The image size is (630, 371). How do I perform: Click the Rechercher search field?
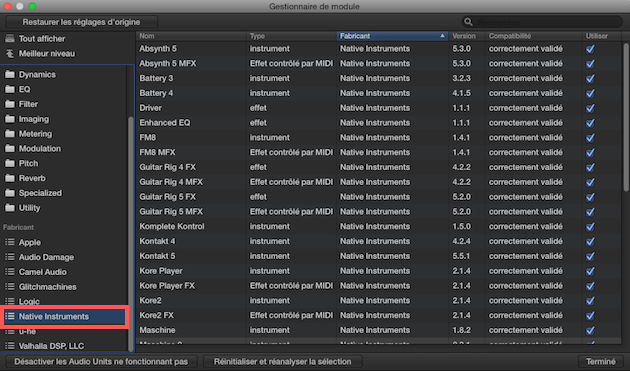pyautogui.click(x=542, y=22)
